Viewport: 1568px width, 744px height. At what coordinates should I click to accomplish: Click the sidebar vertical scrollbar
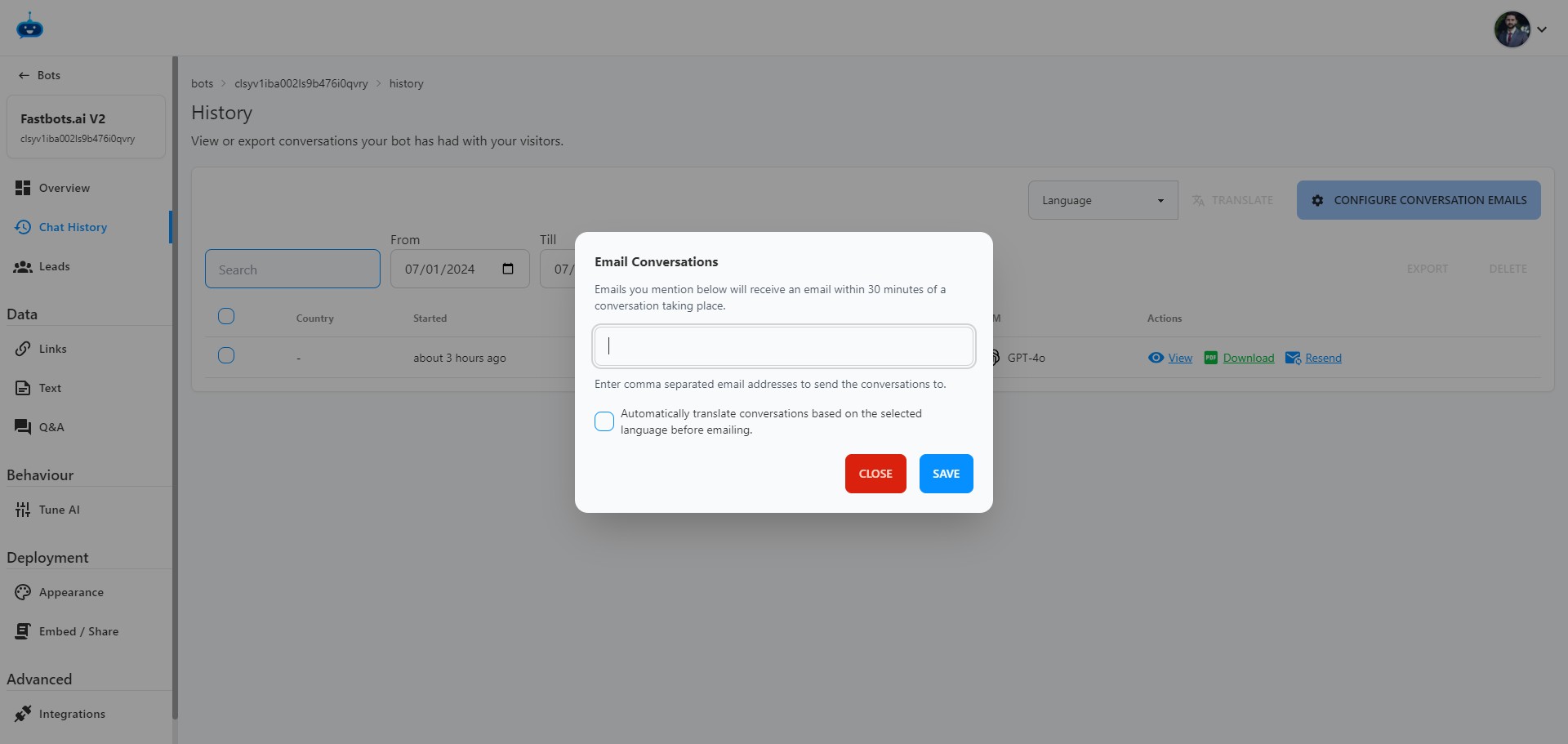click(175, 388)
